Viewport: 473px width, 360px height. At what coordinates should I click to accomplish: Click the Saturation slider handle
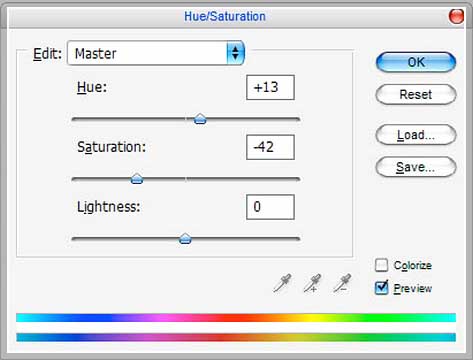tap(137, 178)
